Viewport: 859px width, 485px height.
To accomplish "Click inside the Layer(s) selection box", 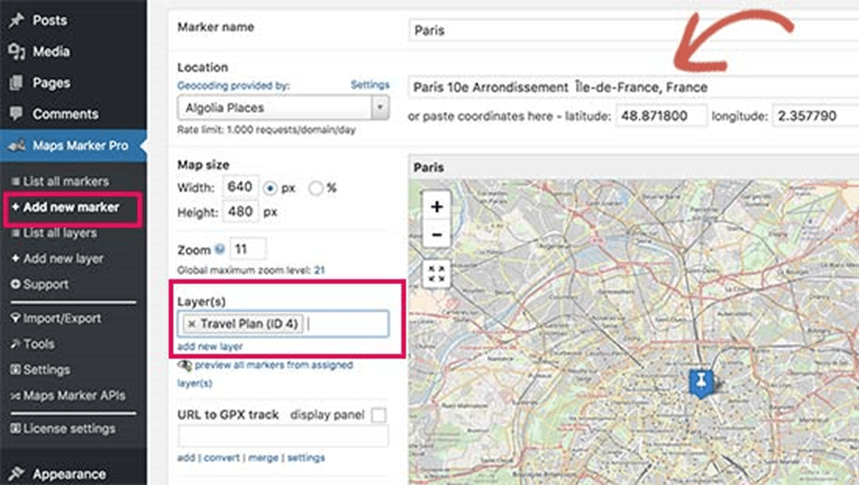I will click(x=283, y=324).
